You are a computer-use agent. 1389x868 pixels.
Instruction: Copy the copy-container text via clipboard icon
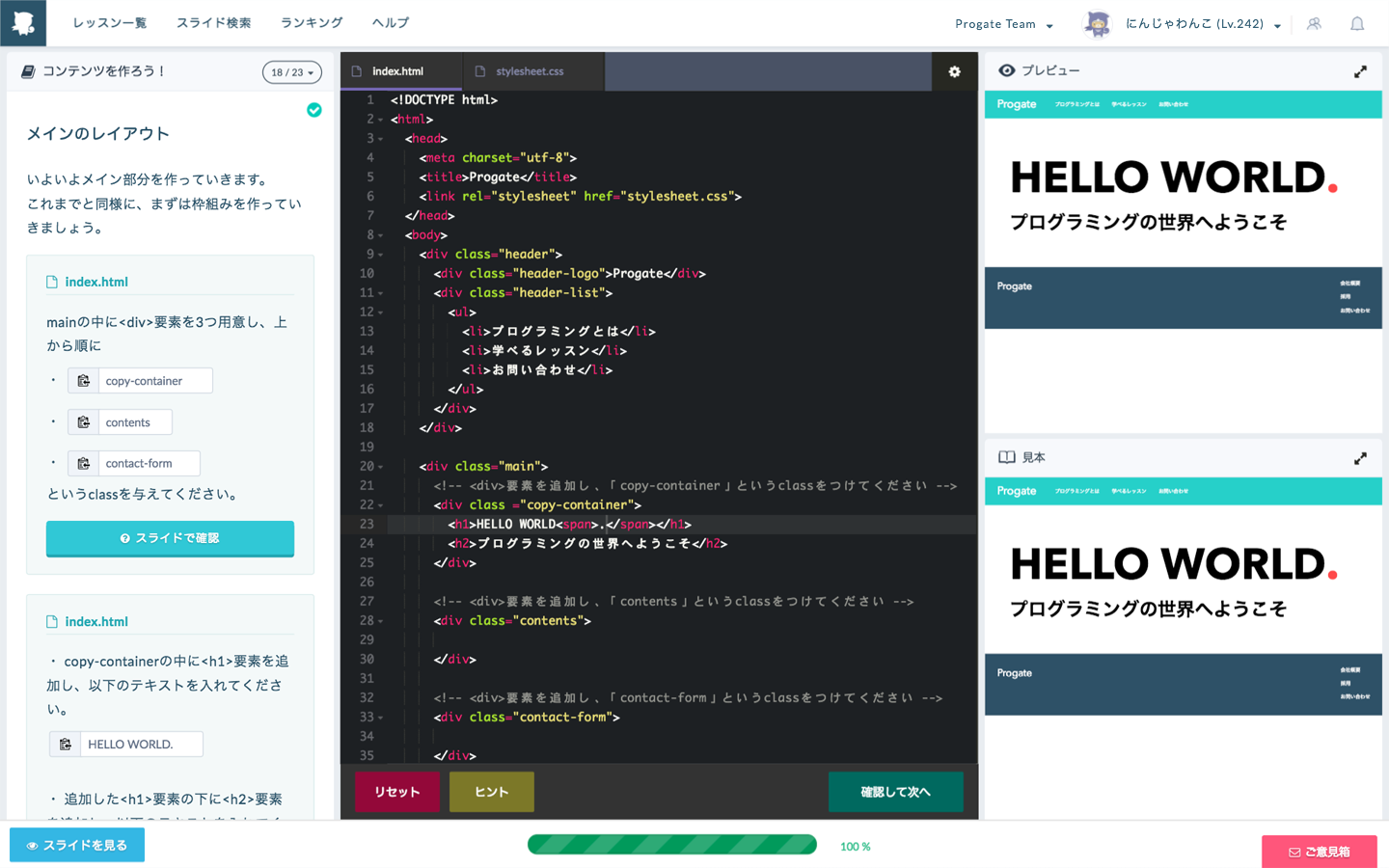(x=84, y=381)
